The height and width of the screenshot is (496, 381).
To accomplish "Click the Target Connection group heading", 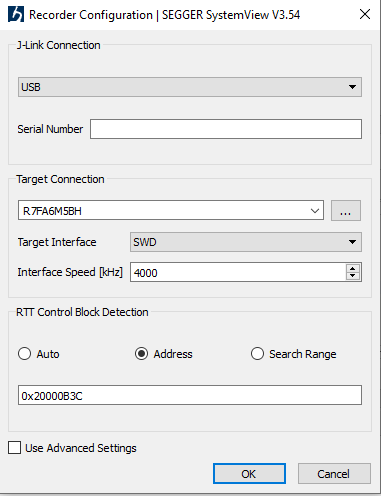I will point(60,179).
